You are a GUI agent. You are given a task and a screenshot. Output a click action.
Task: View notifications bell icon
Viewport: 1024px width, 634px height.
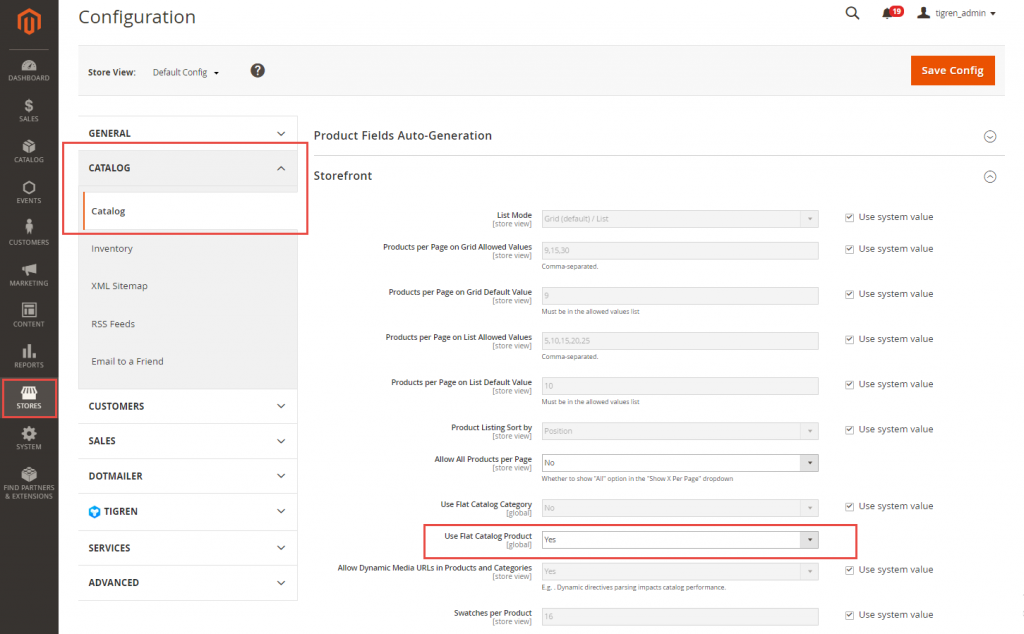886,13
